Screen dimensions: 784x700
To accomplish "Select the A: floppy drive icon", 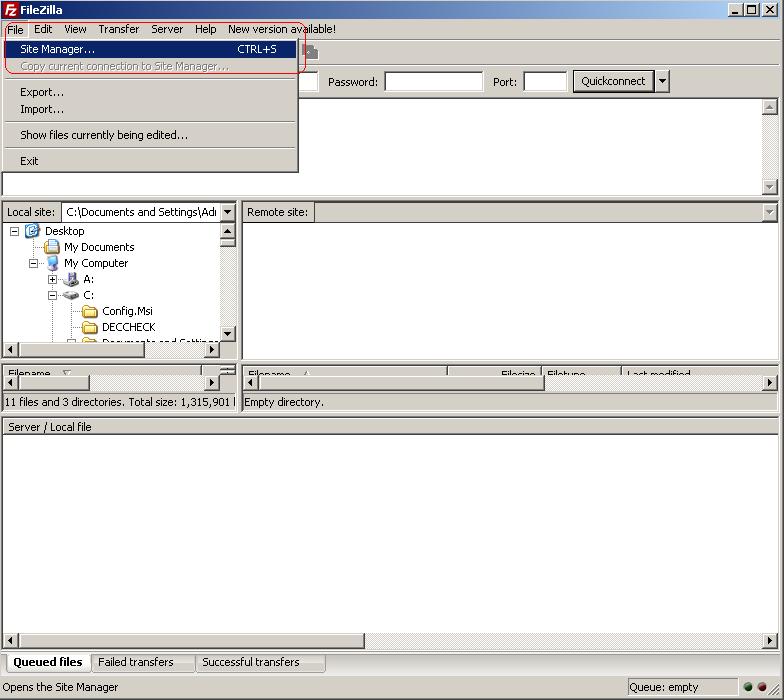I will [x=71, y=279].
